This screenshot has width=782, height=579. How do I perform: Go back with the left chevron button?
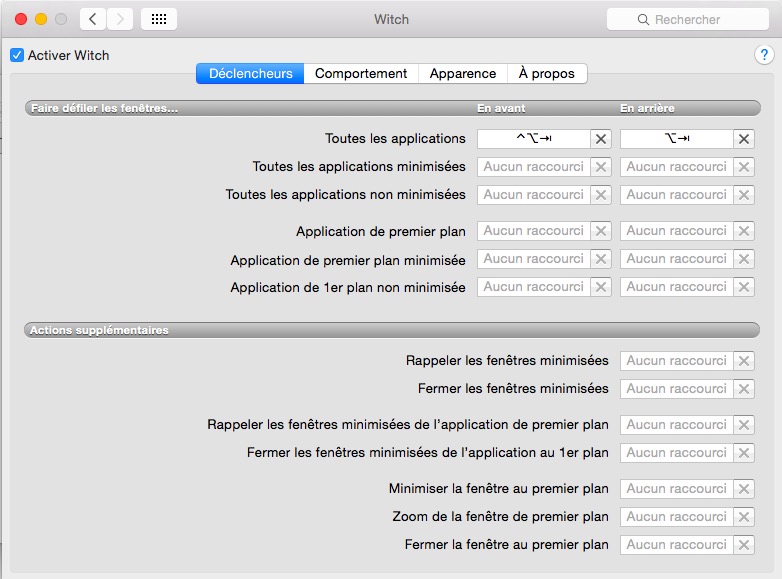click(x=93, y=19)
